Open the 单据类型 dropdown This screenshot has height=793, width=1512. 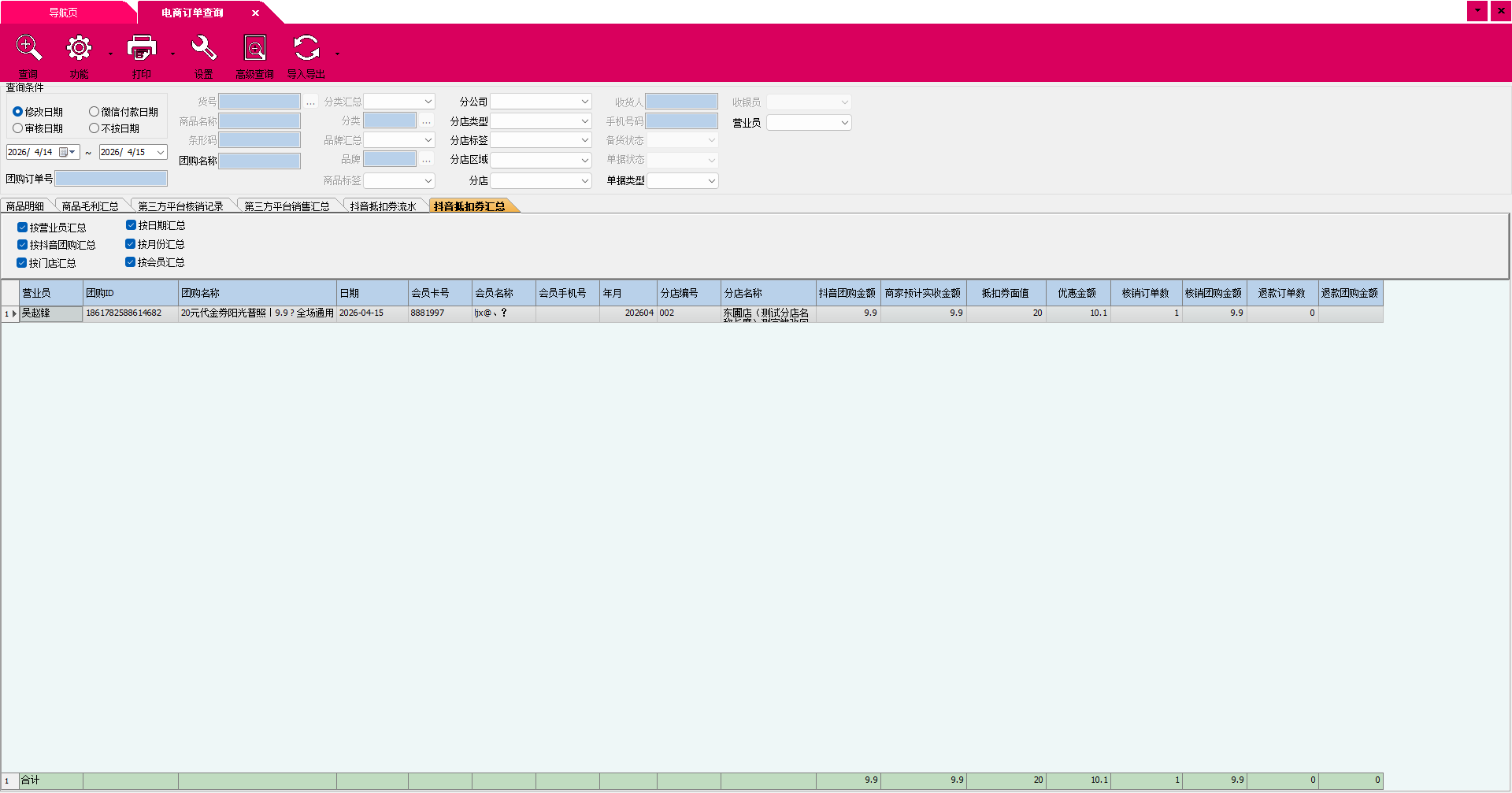click(711, 181)
